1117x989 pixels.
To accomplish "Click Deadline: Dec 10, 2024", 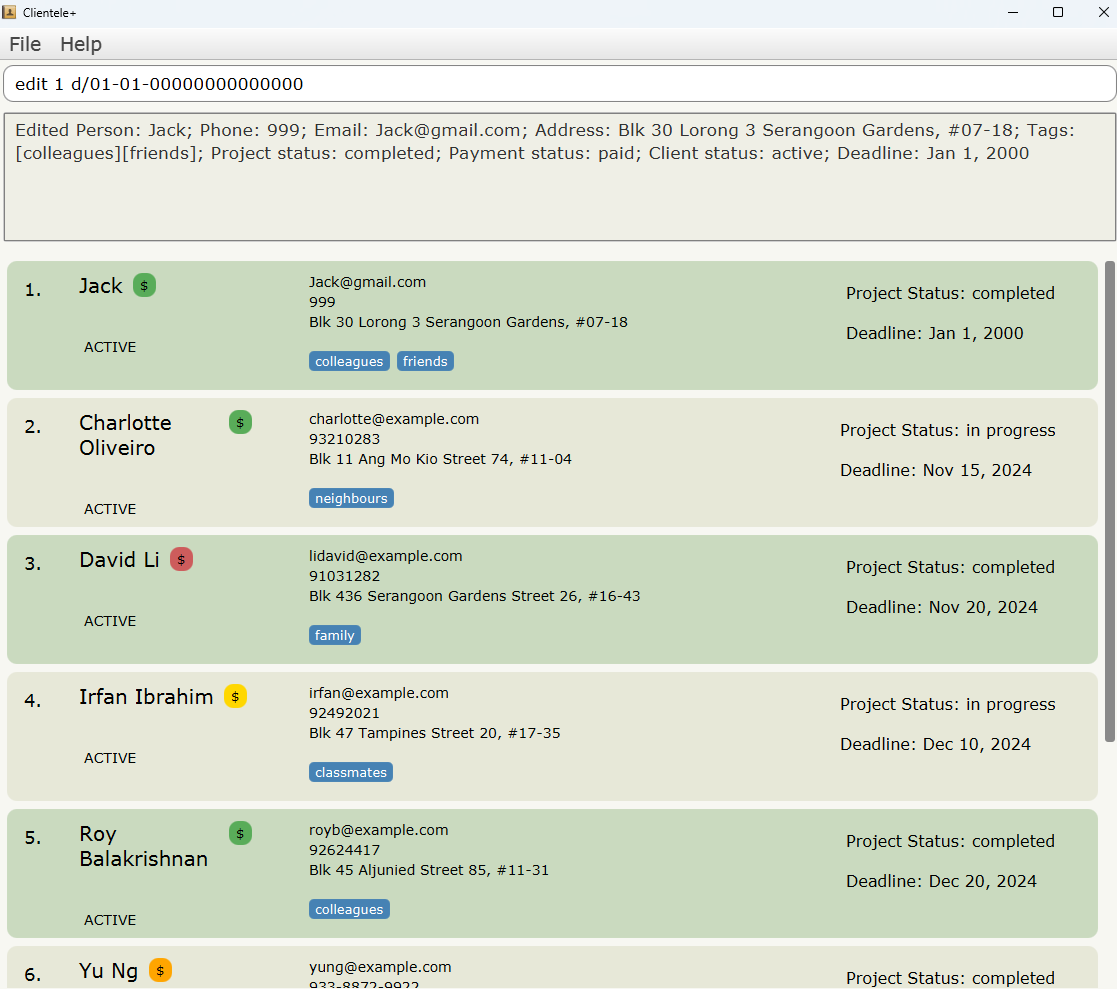I will (x=935, y=744).
